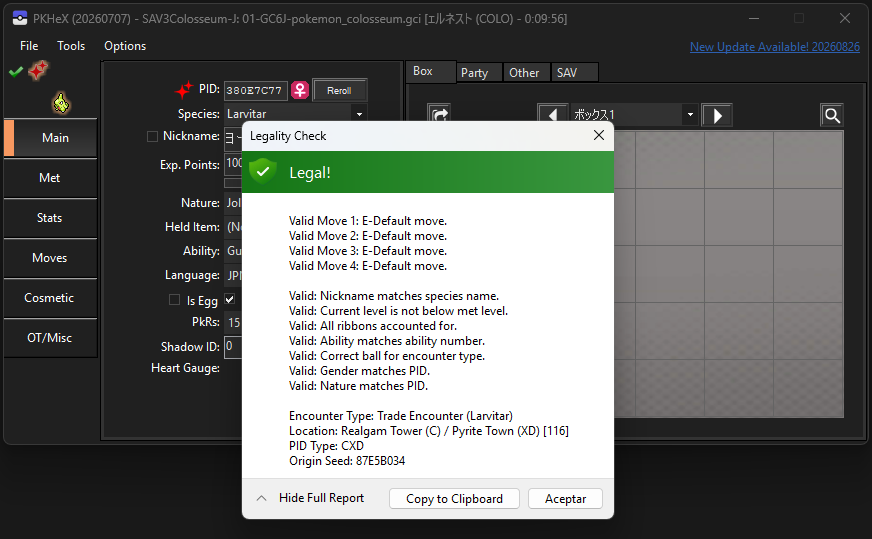The height and width of the screenshot is (539, 872).
Task: Select the Moves side tab
Action: pyautogui.click(x=51, y=258)
